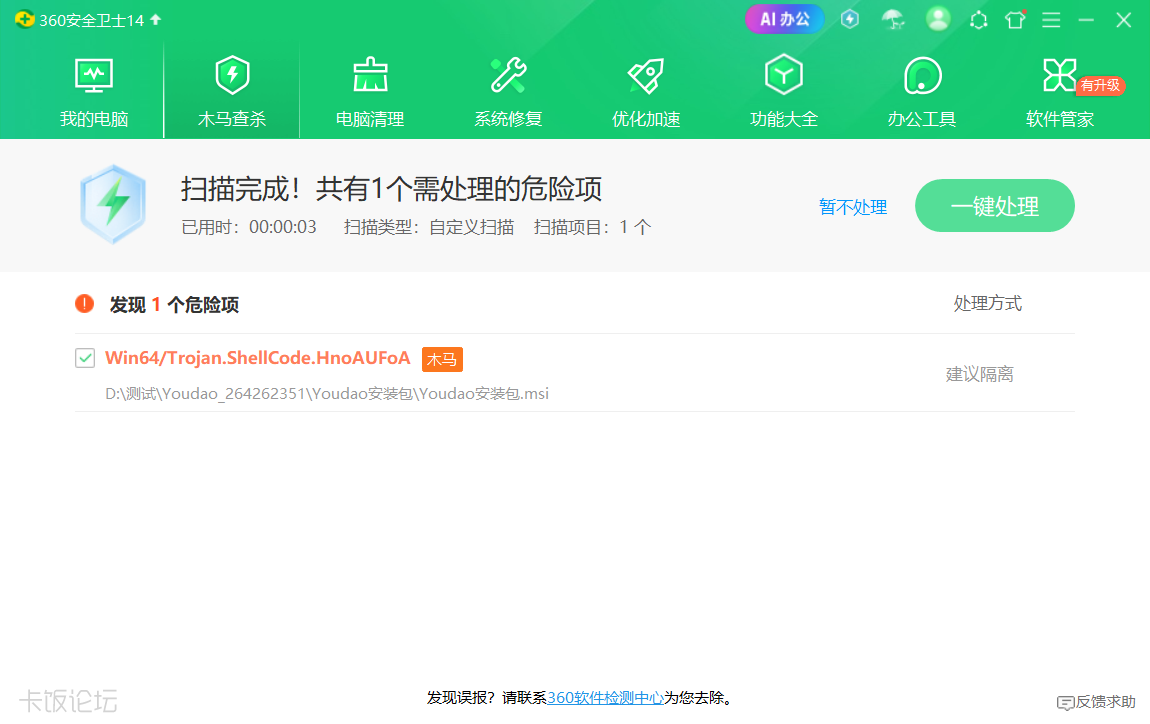Open the skin shirt icon

point(1015,20)
